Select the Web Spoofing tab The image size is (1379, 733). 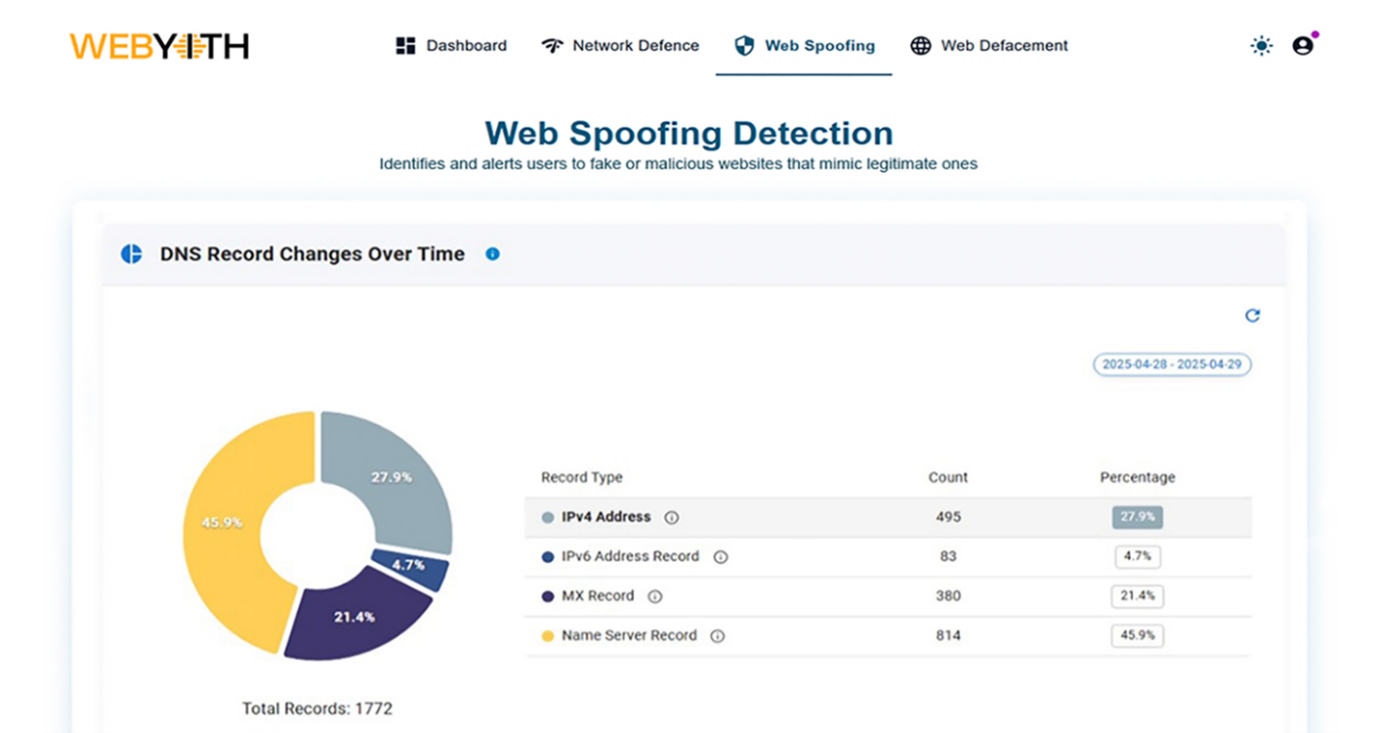pyautogui.click(x=804, y=46)
